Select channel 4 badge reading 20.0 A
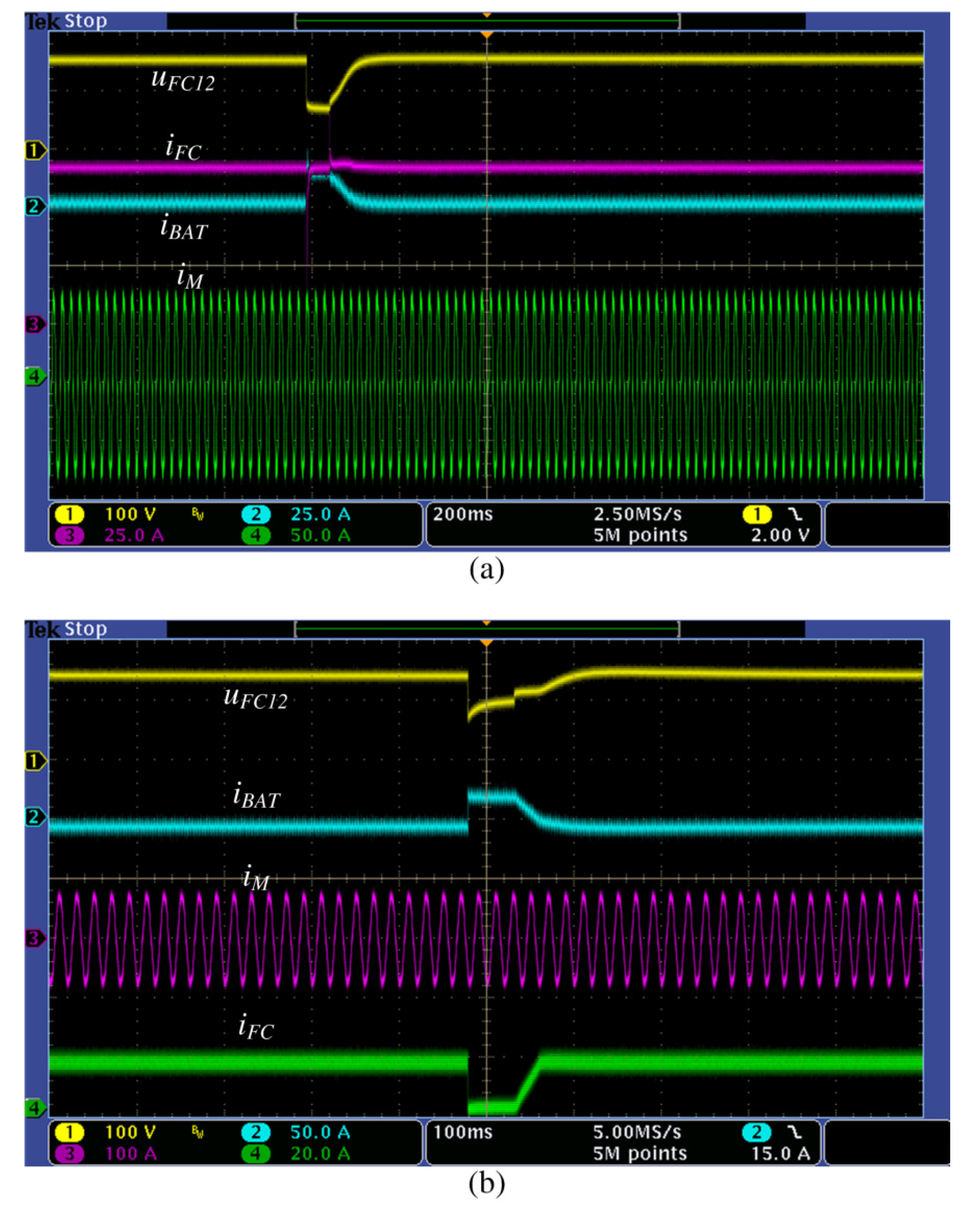Viewport: 980px width, 1211px height. coord(256,1153)
